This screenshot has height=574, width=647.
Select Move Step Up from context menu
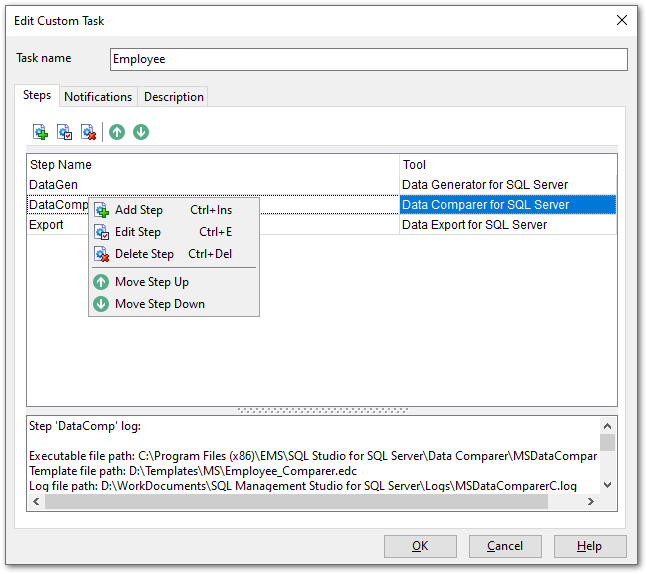(x=174, y=282)
